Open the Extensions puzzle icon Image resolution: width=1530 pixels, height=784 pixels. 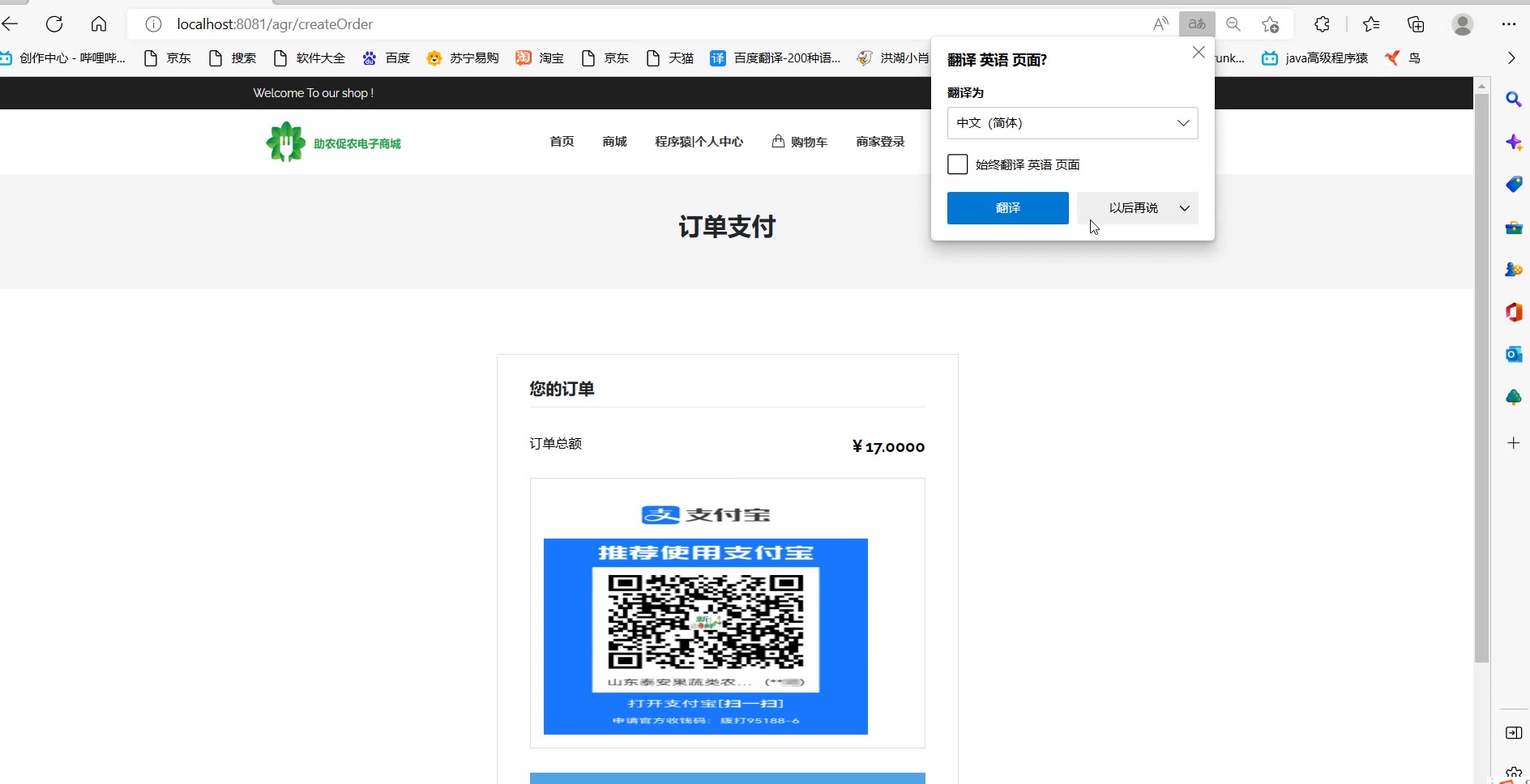point(1322,24)
